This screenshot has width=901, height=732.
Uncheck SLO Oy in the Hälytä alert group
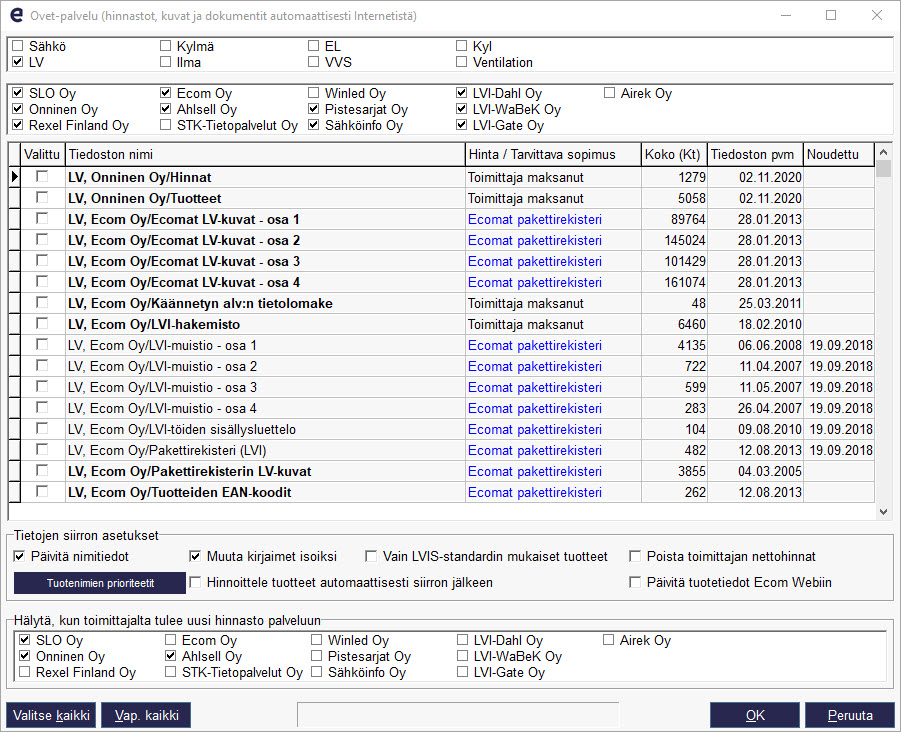coord(25,639)
